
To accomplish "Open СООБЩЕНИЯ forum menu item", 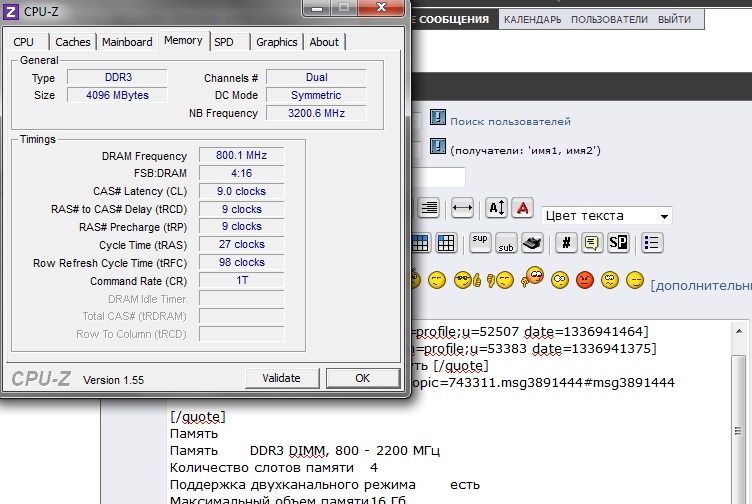I will tap(454, 20).
